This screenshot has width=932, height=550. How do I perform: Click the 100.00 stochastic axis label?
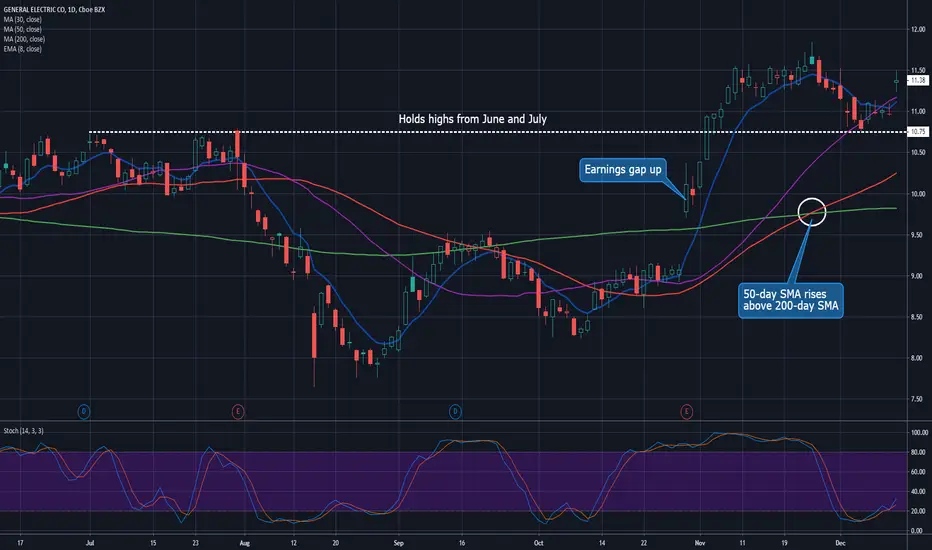[x=919, y=432]
